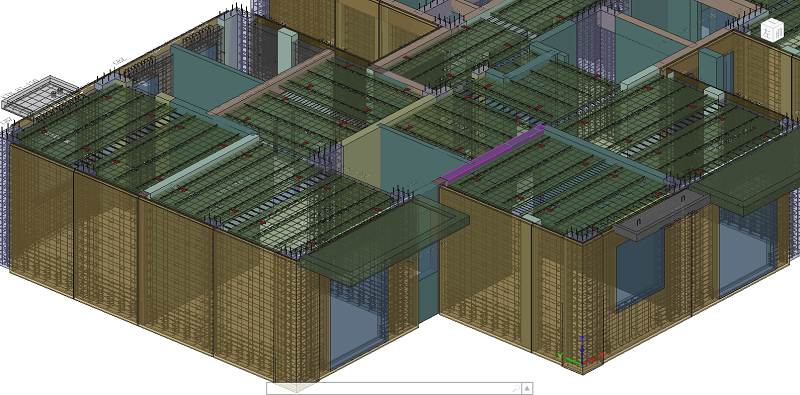Click the magnifier search icon in command bar
Image resolution: width=800 pixels, height=395 pixels.
[516, 388]
